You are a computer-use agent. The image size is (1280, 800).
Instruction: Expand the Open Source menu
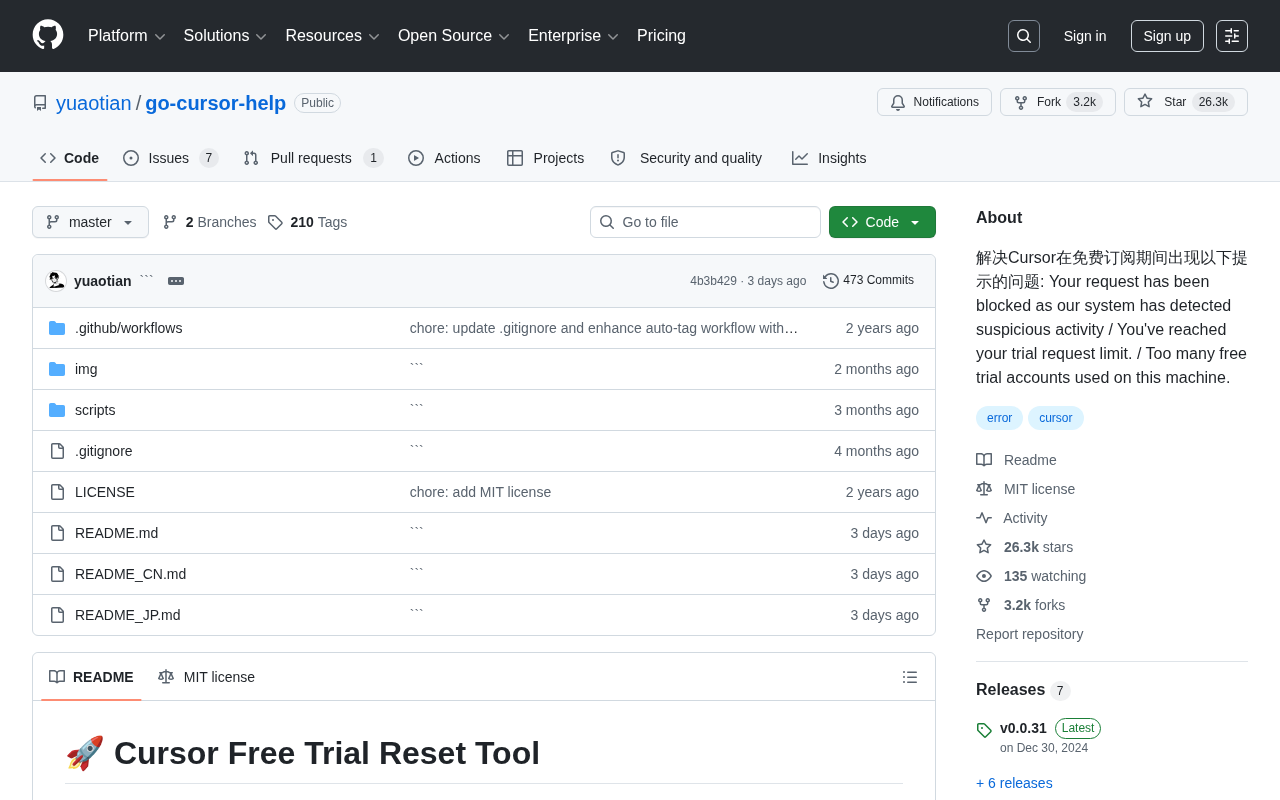coord(454,36)
